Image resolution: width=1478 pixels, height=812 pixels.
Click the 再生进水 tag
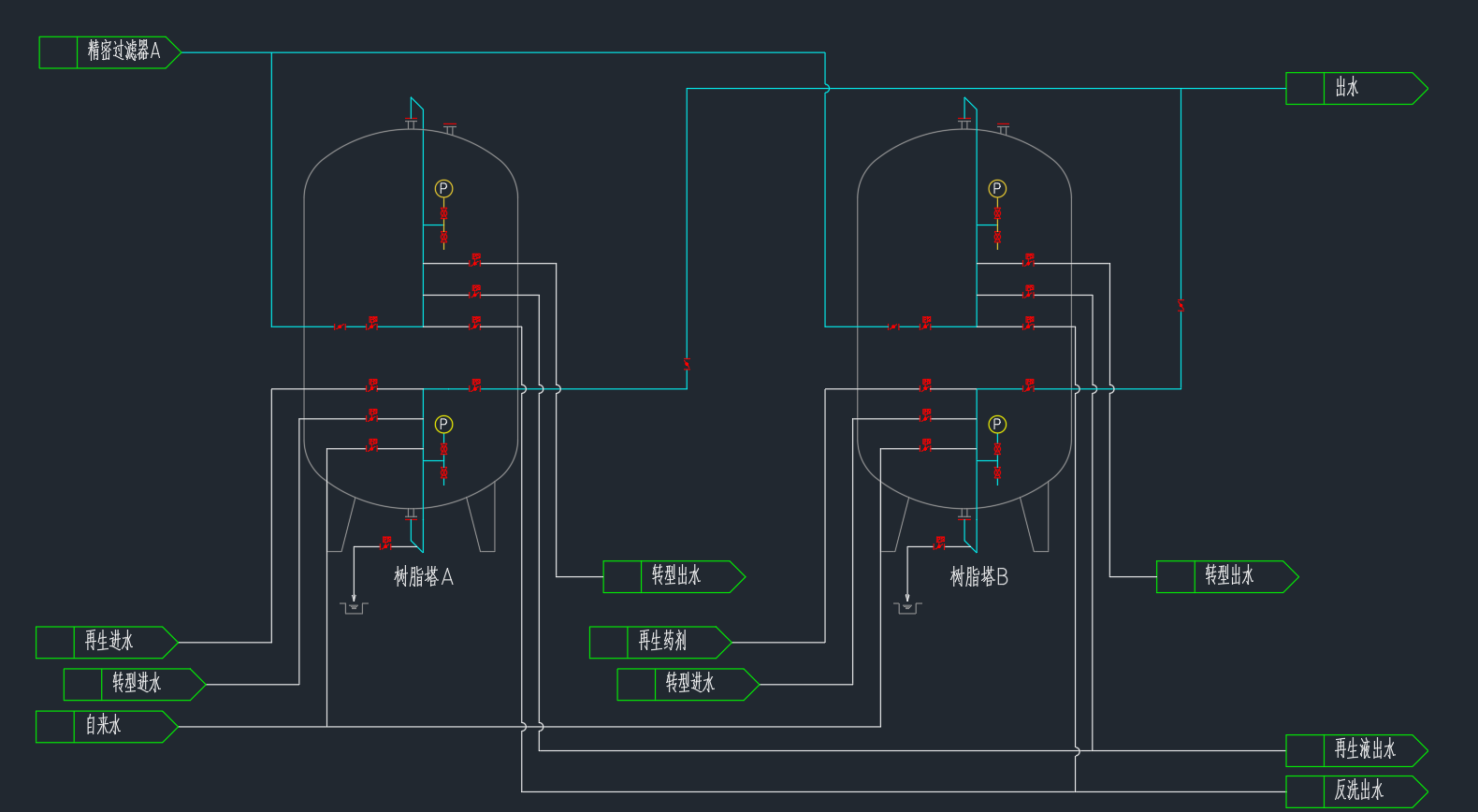(107, 643)
